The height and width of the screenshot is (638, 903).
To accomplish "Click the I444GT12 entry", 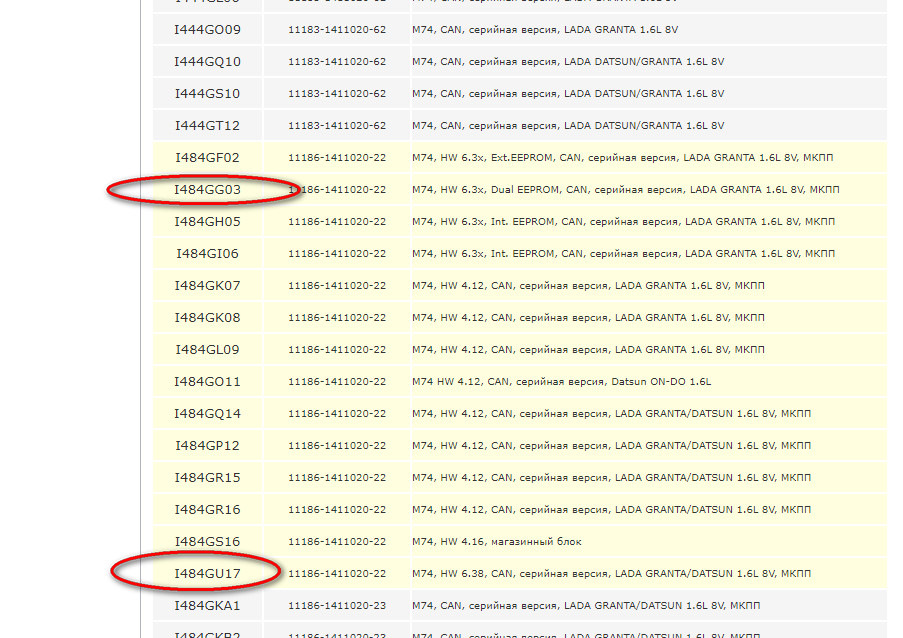I will [x=207, y=126].
